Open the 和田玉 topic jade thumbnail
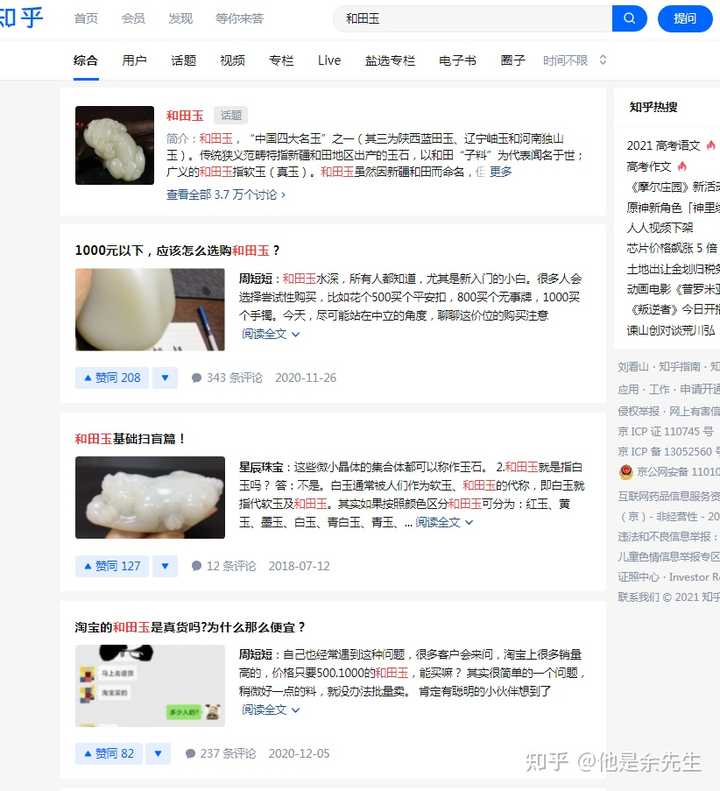The image size is (720, 791). click(x=115, y=145)
